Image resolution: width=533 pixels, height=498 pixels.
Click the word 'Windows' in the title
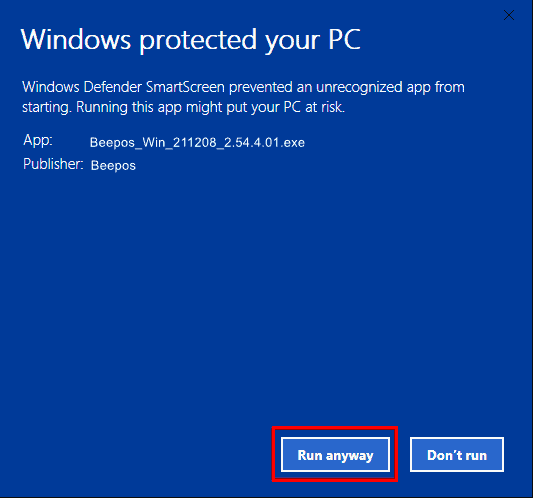(x=76, y=40)
